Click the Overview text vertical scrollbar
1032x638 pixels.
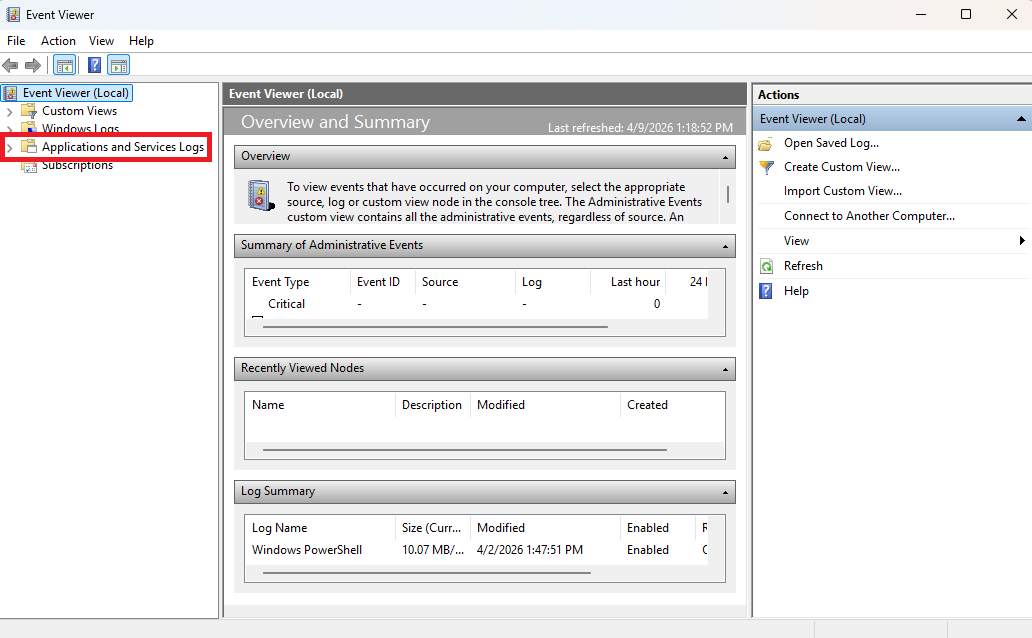click(728, 196)
